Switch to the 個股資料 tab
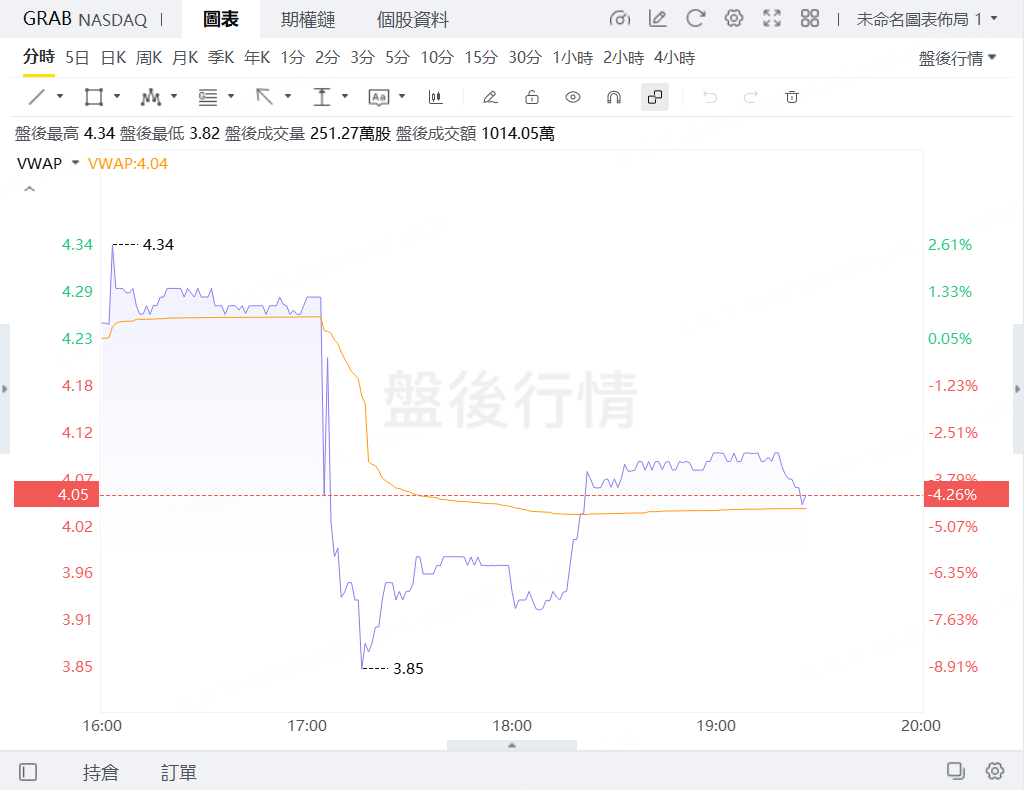The height and width of the screenshot is (790, 1024). pyautogui.click(x=413, y=20)
